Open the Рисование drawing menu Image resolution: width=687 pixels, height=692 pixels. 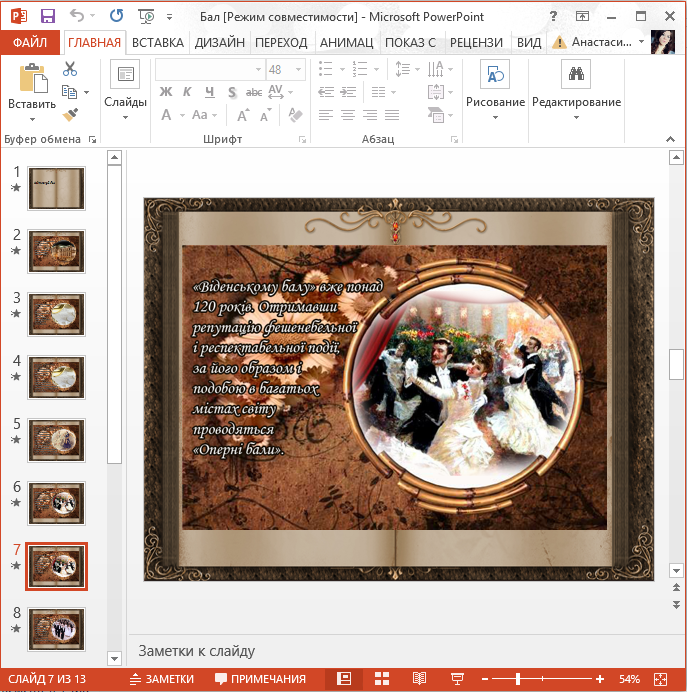click(495, 91)
